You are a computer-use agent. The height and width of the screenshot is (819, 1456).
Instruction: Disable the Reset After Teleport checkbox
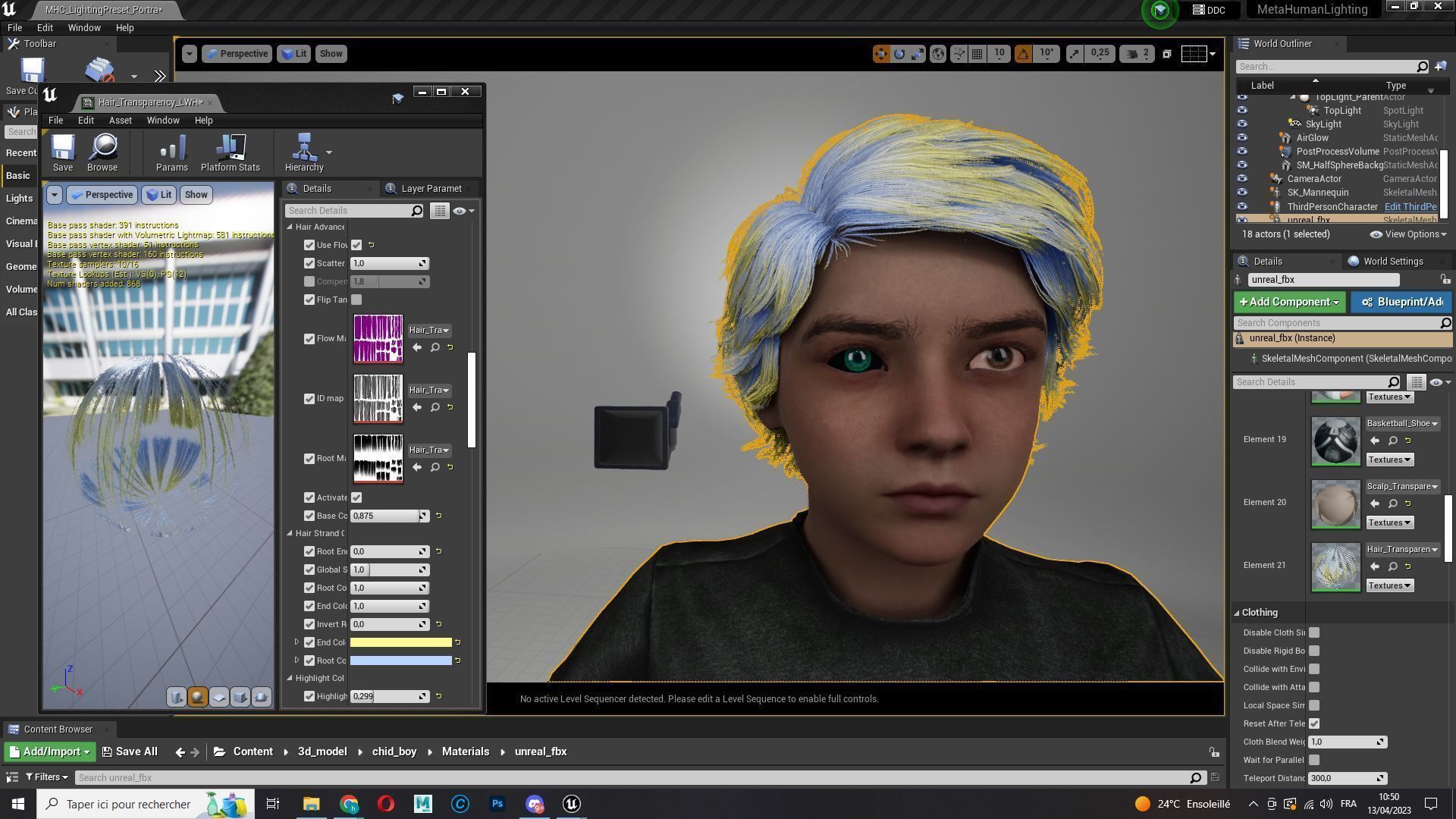click(x=1314, y=723)
